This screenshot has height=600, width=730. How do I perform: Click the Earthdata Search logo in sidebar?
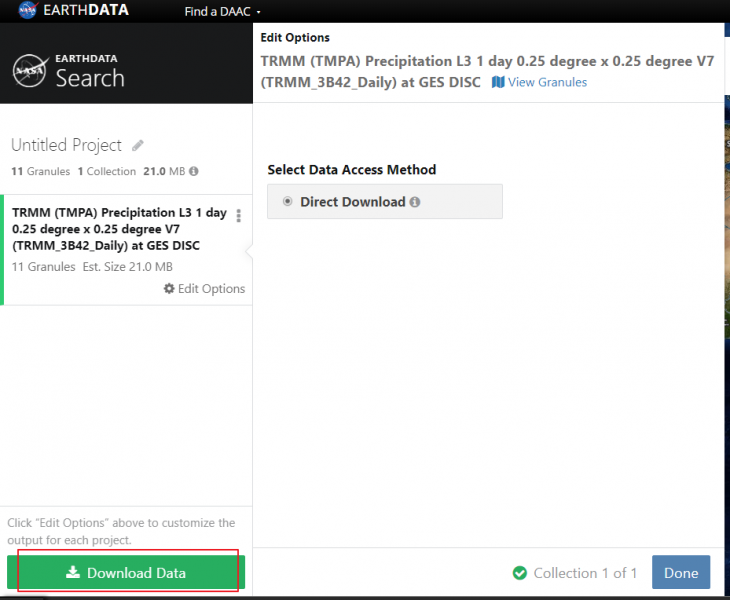point(69,70)
